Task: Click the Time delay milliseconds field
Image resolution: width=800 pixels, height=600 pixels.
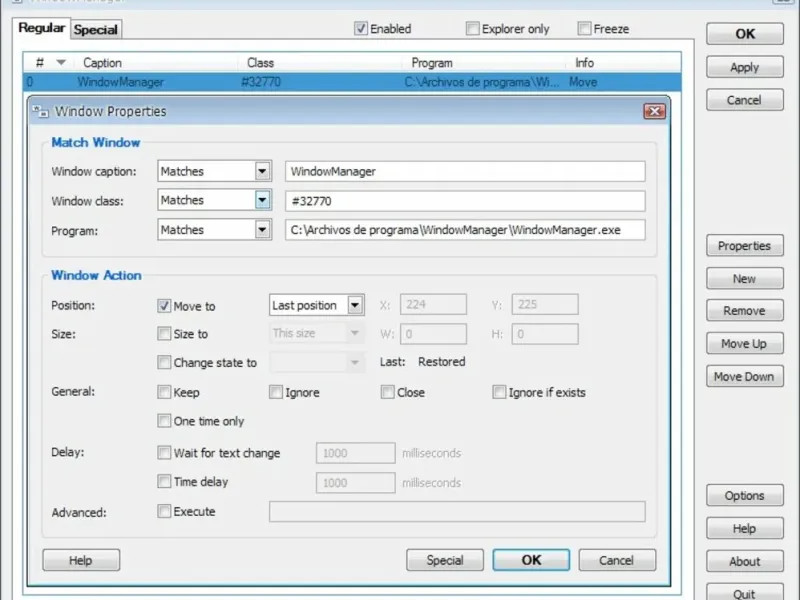Action: click(356, 483)
